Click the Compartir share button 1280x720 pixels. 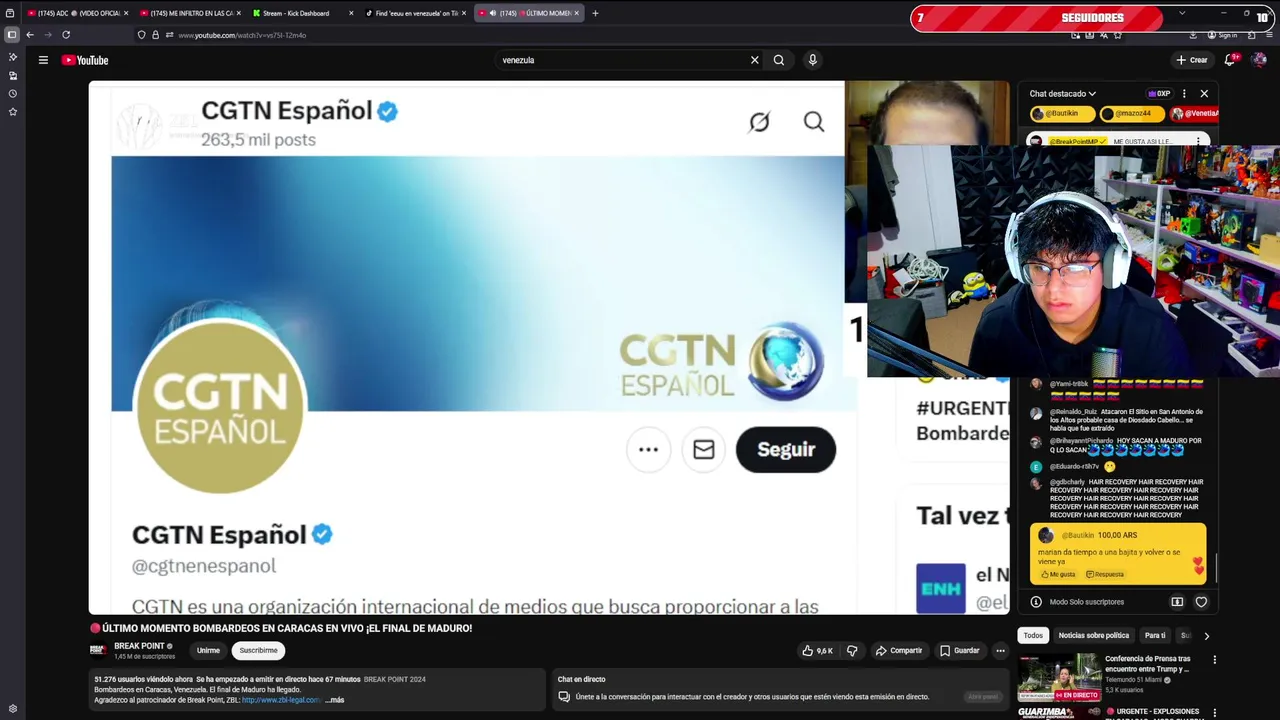898,650
